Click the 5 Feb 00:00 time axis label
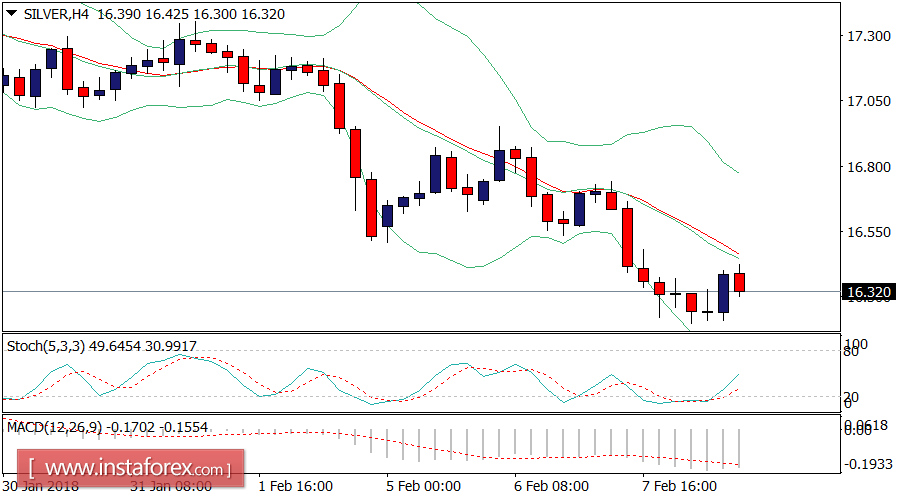The height and width of the screenshot is (500, 900). point(424,486)
